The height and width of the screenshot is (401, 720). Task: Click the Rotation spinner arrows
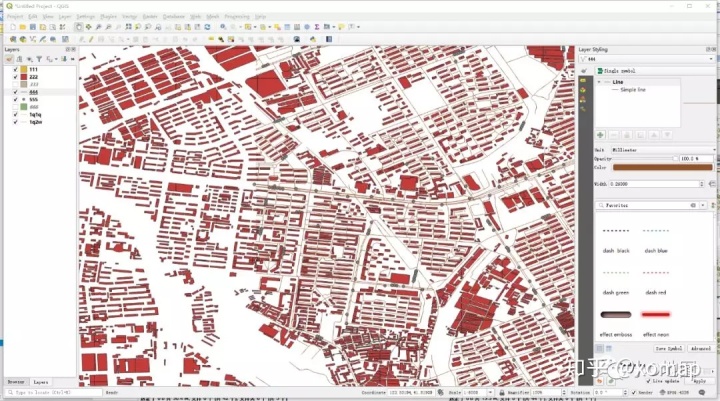625,393
